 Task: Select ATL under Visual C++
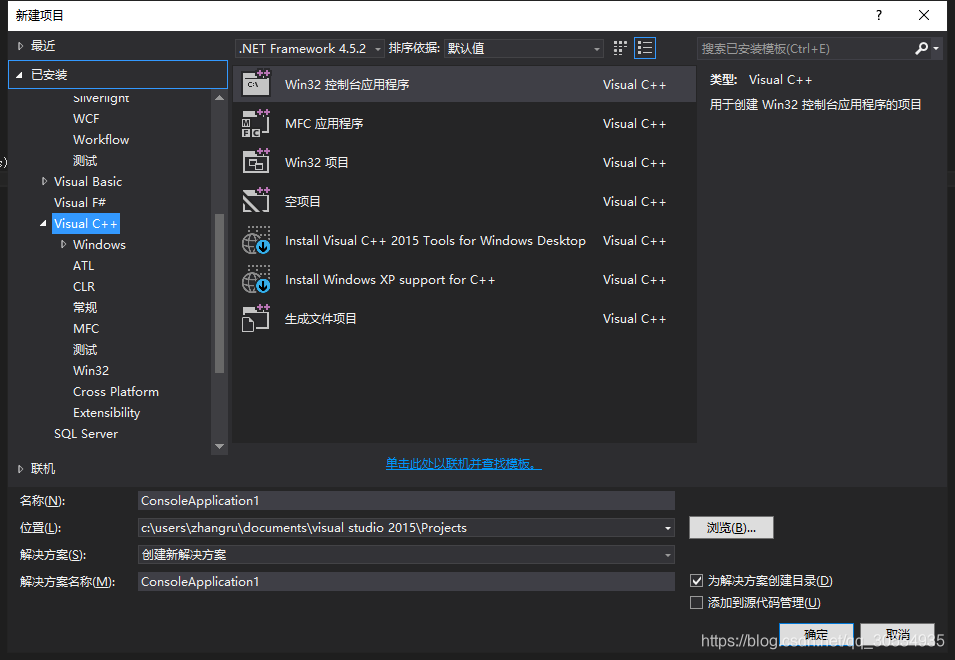[x=83, y=265]
